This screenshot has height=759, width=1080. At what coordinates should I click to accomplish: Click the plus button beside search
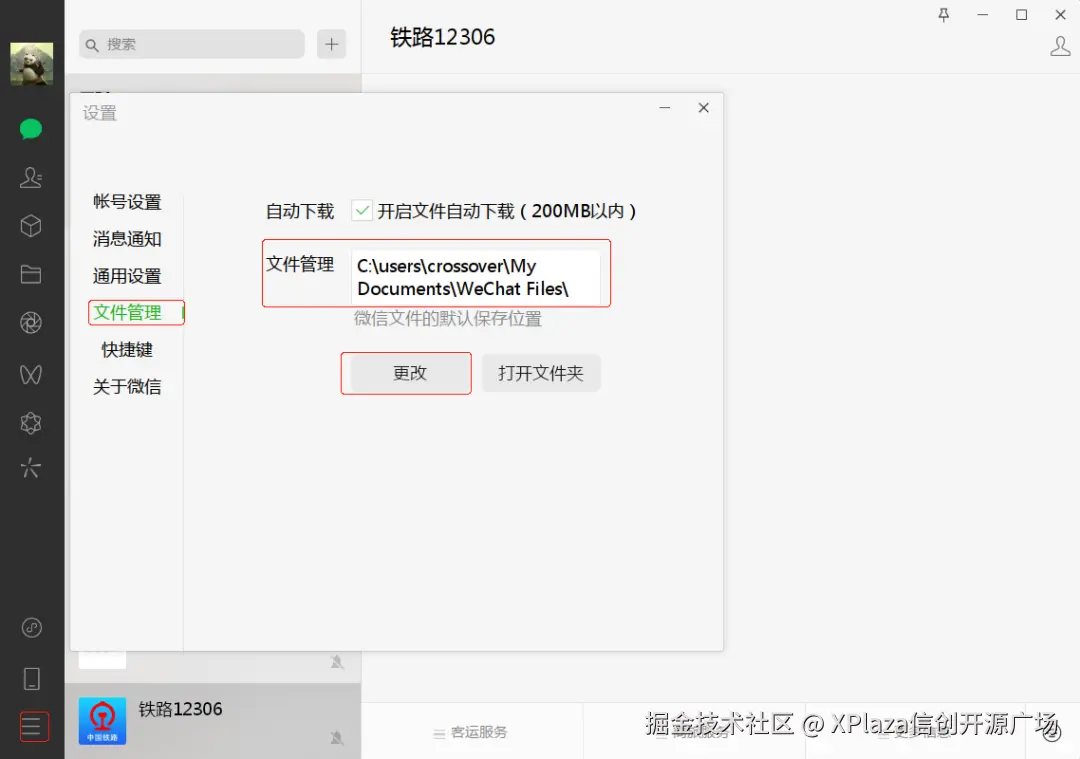coord(331,44)
